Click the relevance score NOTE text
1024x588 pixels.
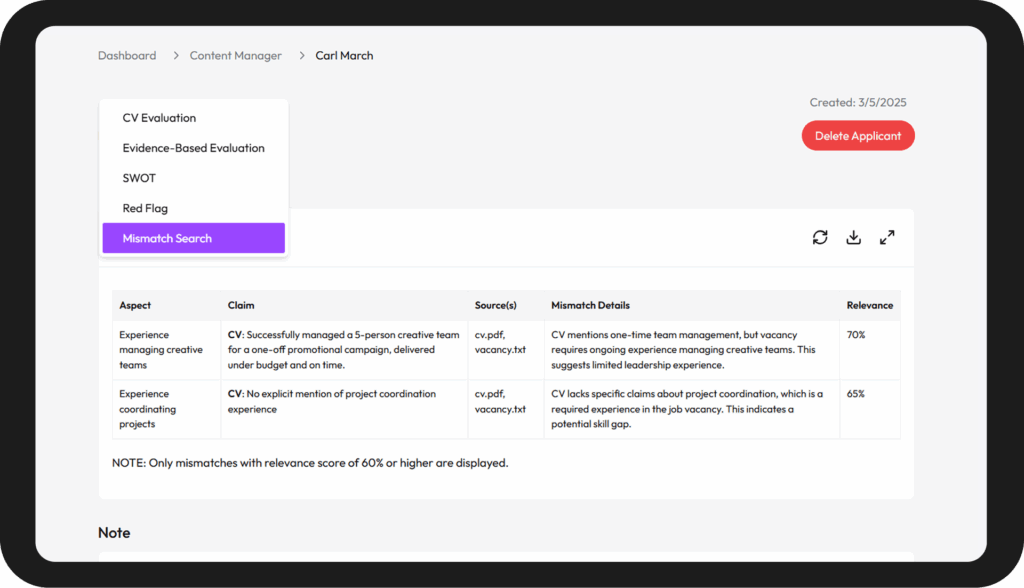pos(310,463)
